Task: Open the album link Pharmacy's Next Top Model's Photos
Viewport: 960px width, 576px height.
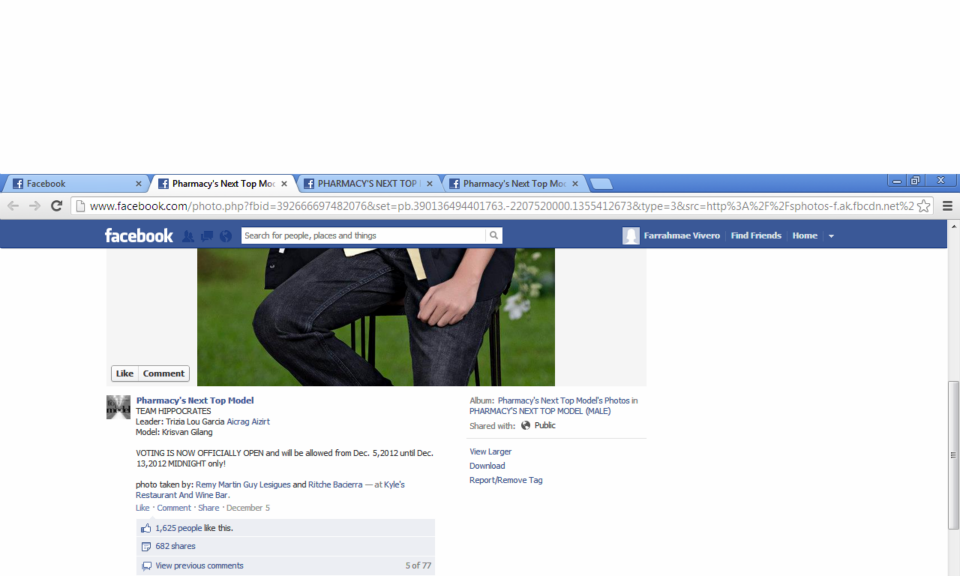Action: click(563, 401)
